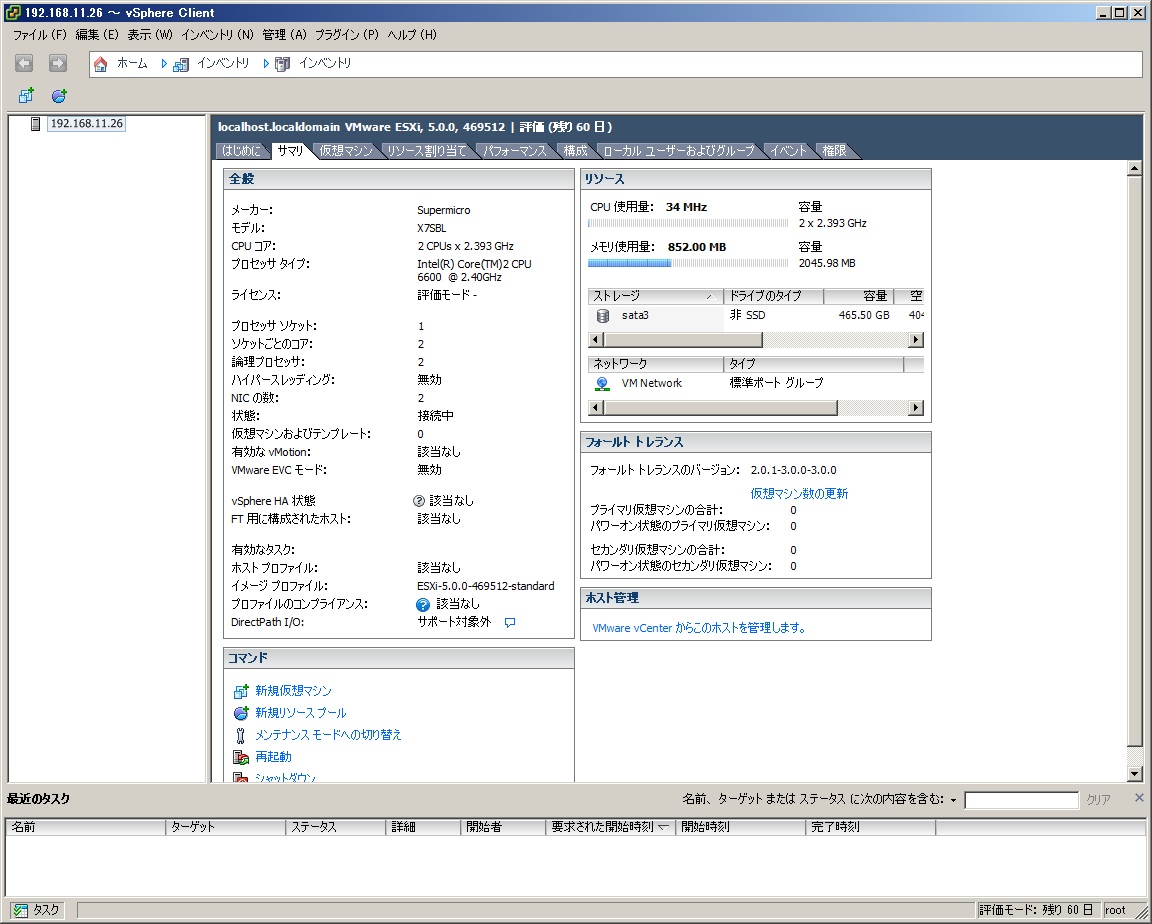This screenshot has height=924, width=1152.
Task: Click ESXi-5.0.0-469512-standard image profile text
Action: point(486,586)
